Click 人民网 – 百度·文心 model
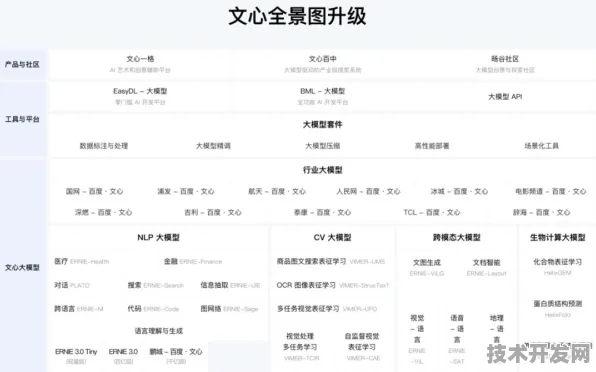 coord(368,191)
